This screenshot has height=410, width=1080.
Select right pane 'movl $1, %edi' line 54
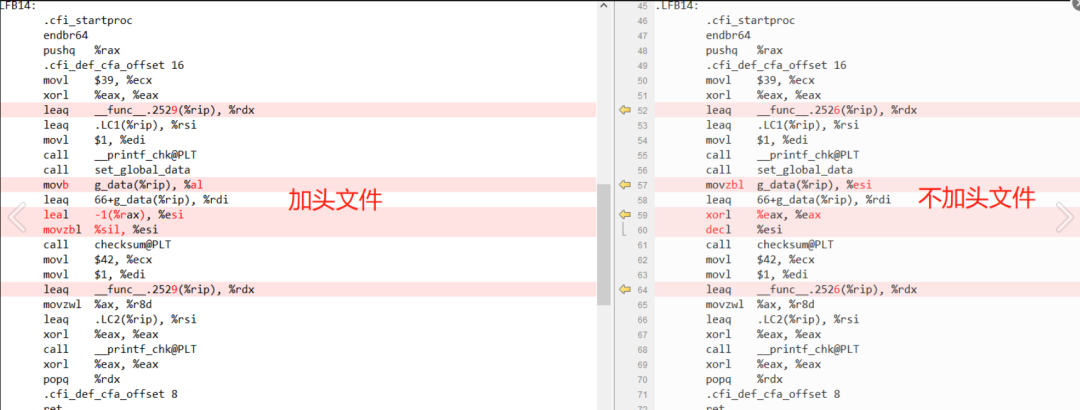756,141
